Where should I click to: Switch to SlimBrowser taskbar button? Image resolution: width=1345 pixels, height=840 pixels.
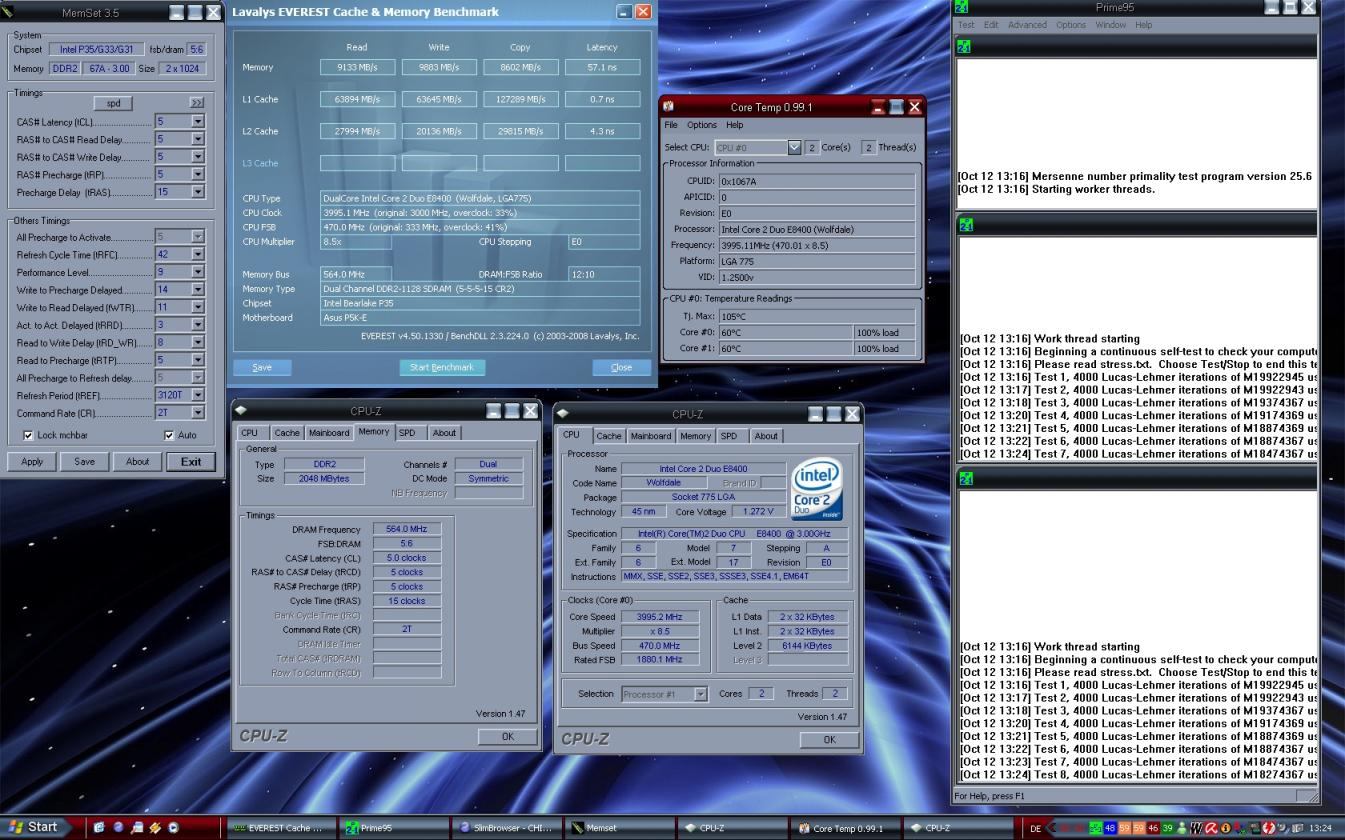(507, 828)
